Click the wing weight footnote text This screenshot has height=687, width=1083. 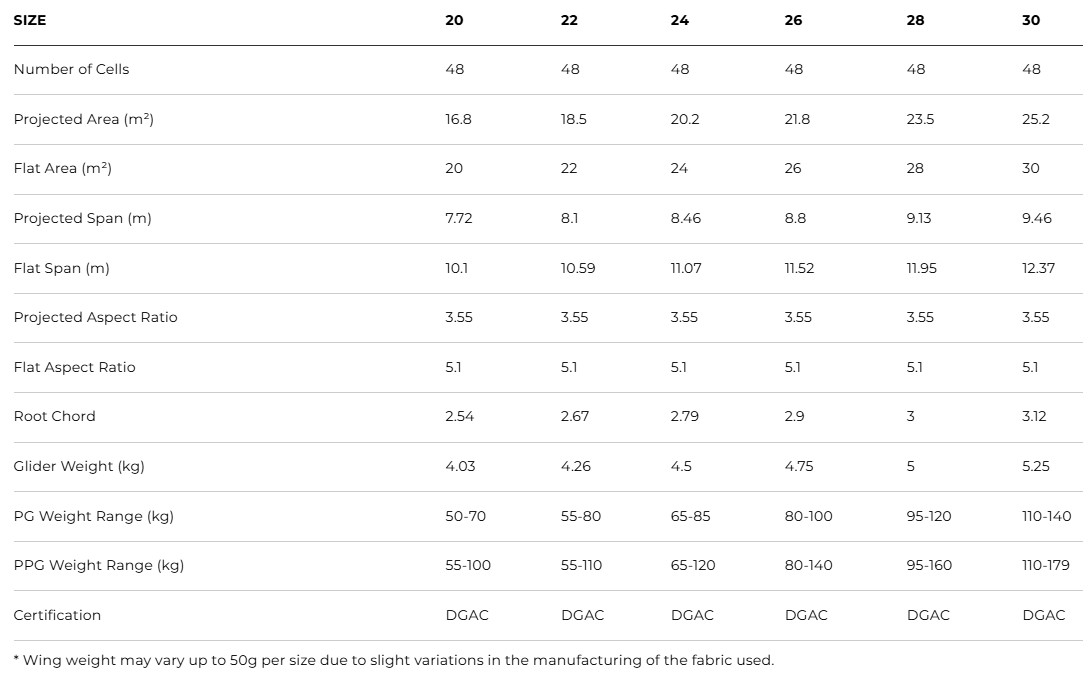click(x=393, y=660)
